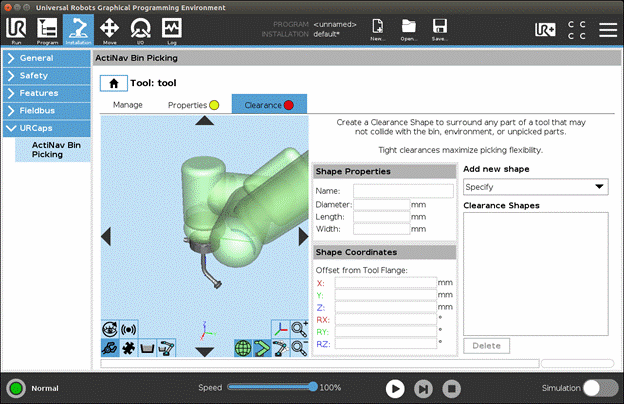Click the Z offset input field
The height and width of the screenshot is (404, 624).
coord(386,307)
